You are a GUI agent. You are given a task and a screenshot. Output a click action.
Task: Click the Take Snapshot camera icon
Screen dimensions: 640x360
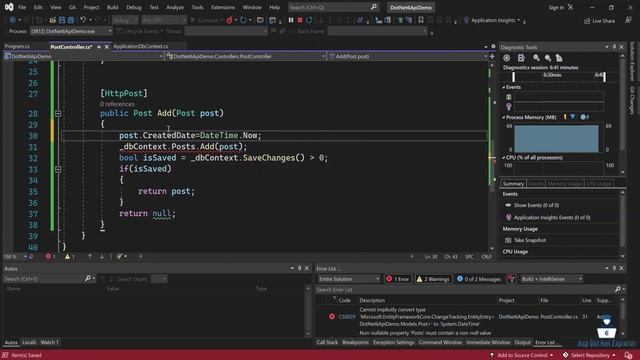point(508,240)
